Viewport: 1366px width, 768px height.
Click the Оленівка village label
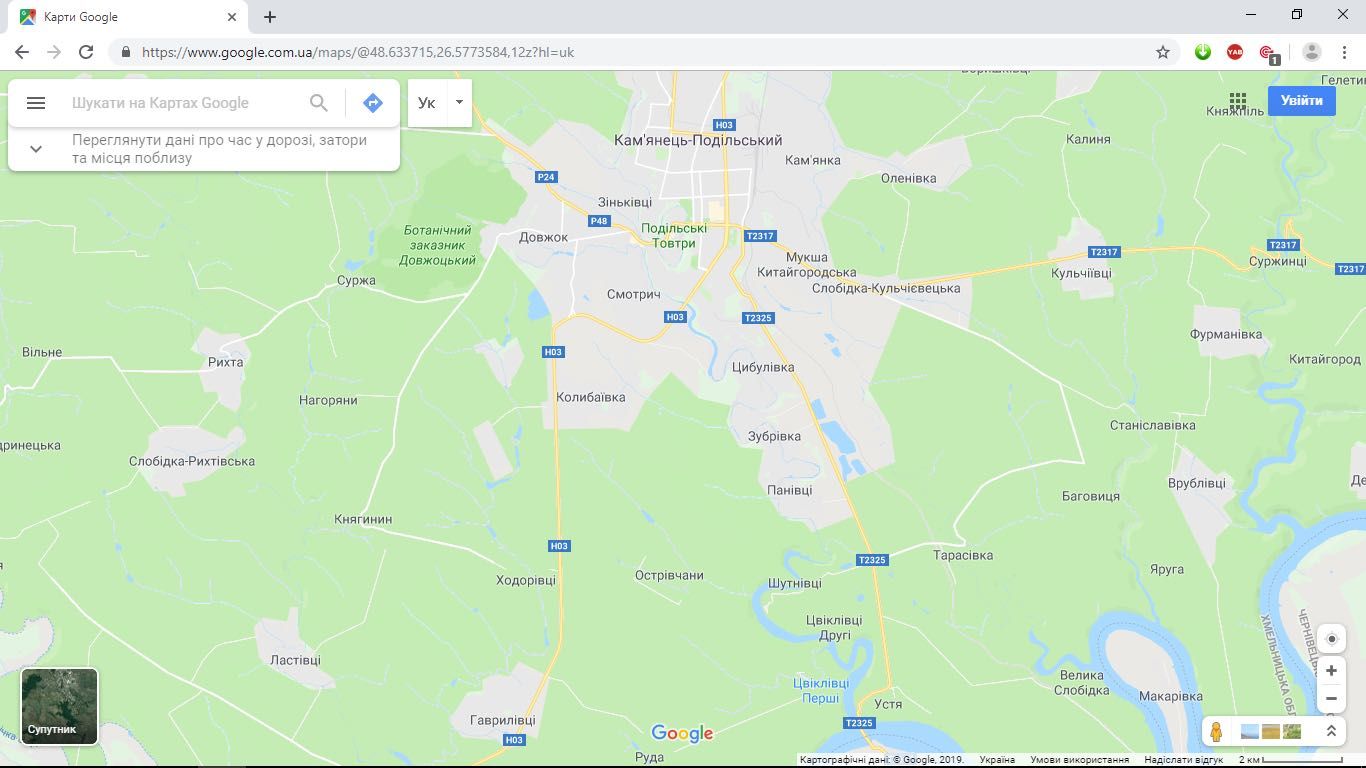point(909,178)
